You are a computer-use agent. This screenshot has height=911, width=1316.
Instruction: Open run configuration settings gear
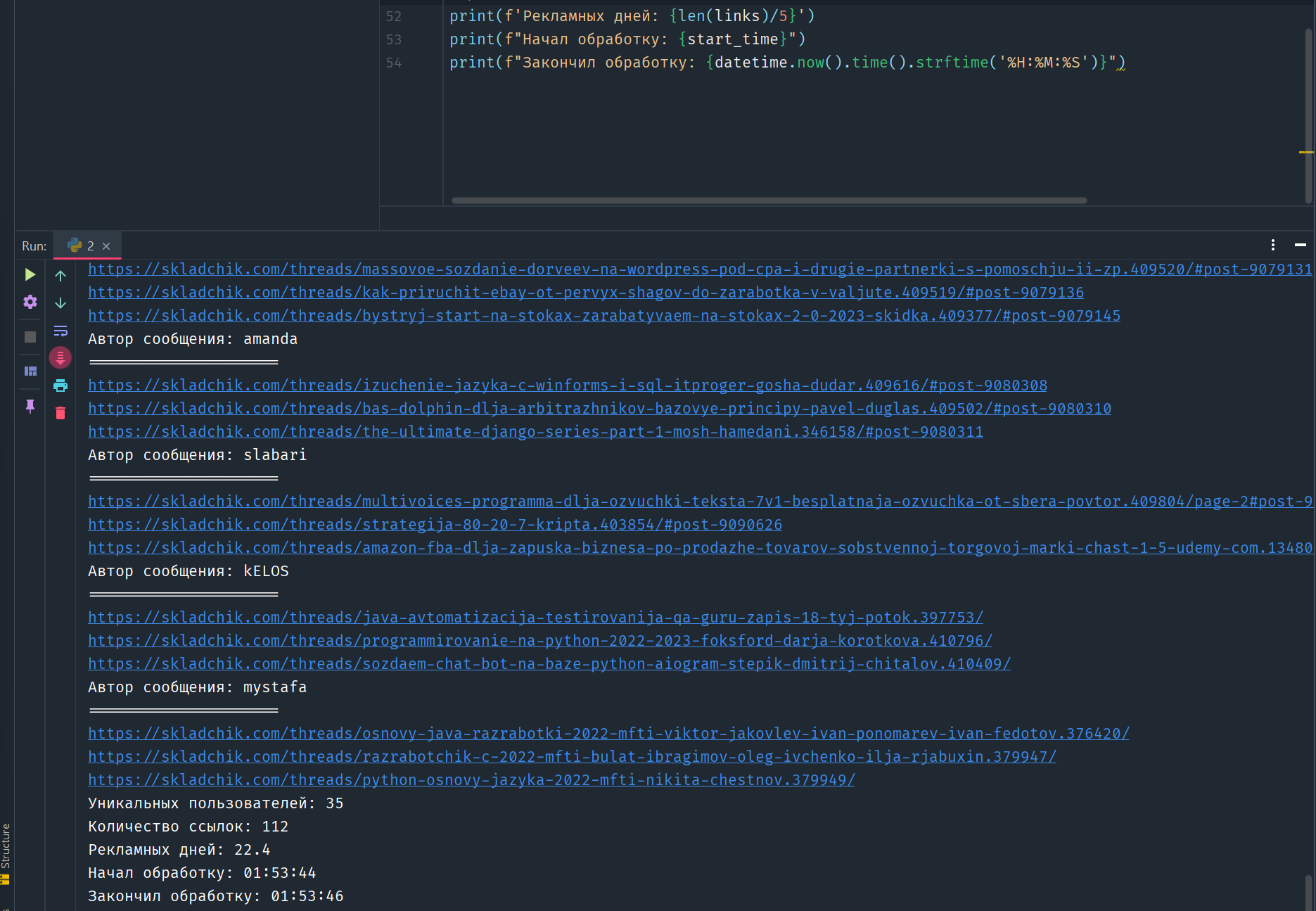pos(30,302)
